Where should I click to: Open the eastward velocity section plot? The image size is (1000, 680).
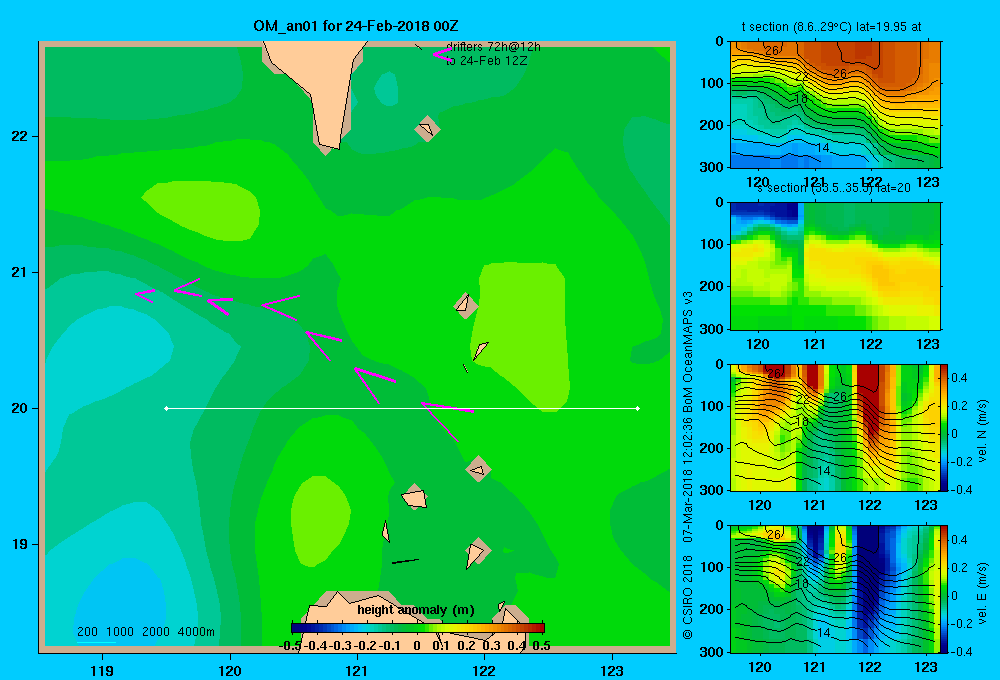pos(835,589)
